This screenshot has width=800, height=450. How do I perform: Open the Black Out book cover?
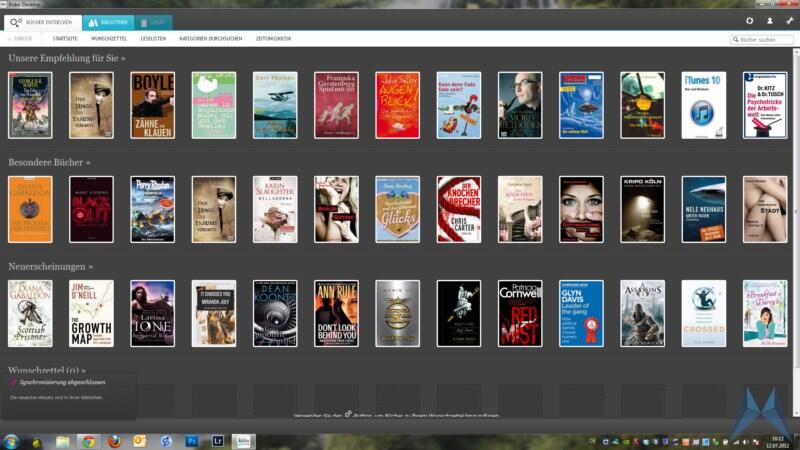91,209
